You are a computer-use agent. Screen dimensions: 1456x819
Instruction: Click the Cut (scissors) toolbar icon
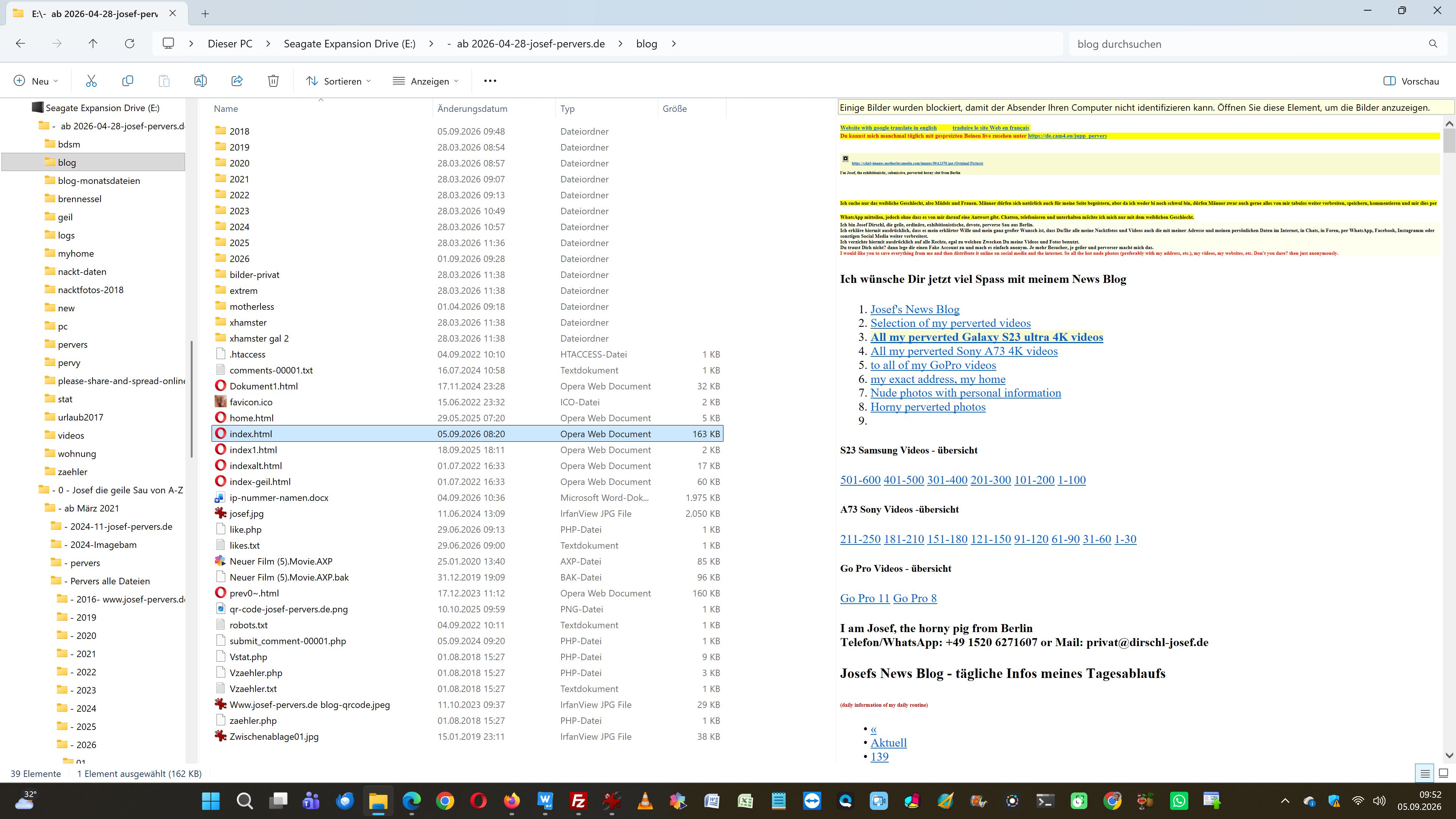pos(91,81)
